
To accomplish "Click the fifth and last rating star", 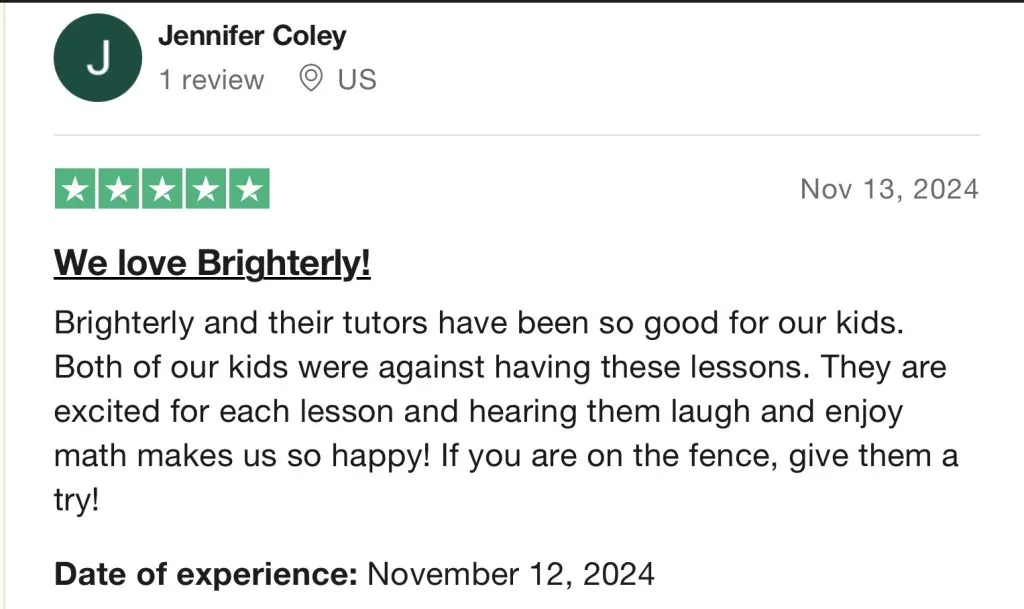I will click(x=249, y=189).
